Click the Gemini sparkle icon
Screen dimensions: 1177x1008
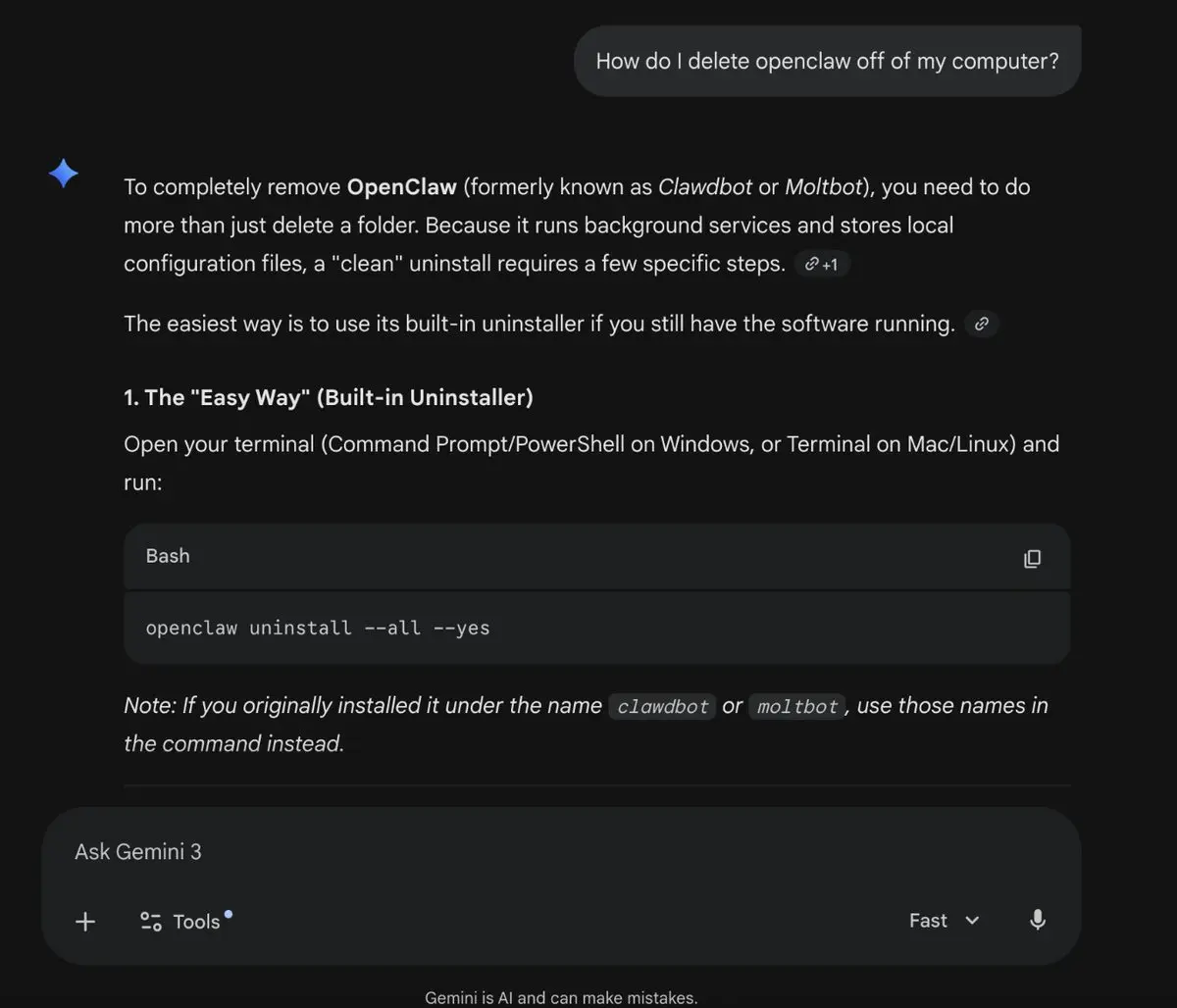click(x=64, y=175)
